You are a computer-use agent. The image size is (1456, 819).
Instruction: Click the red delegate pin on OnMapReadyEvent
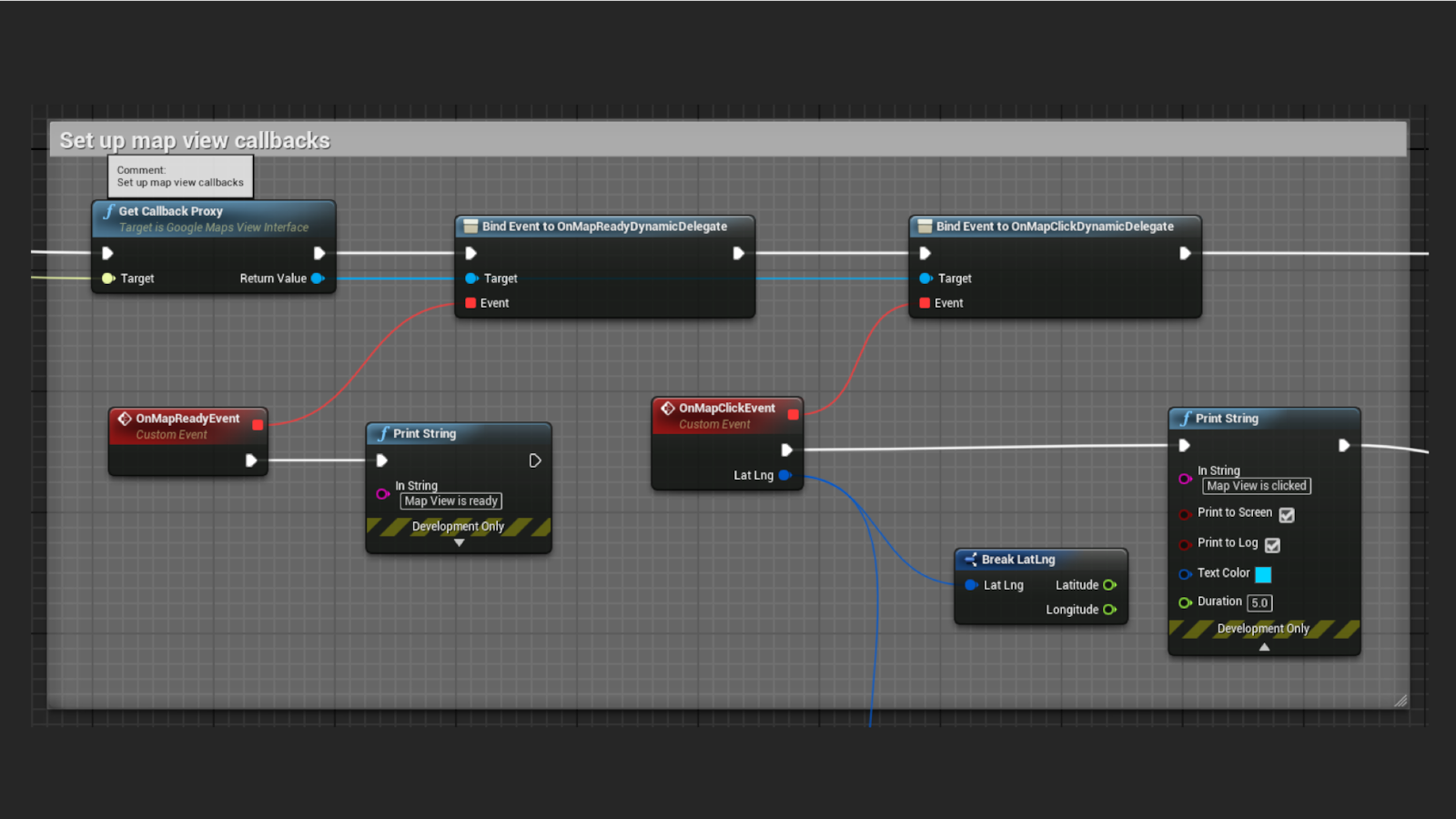[258, 425]
